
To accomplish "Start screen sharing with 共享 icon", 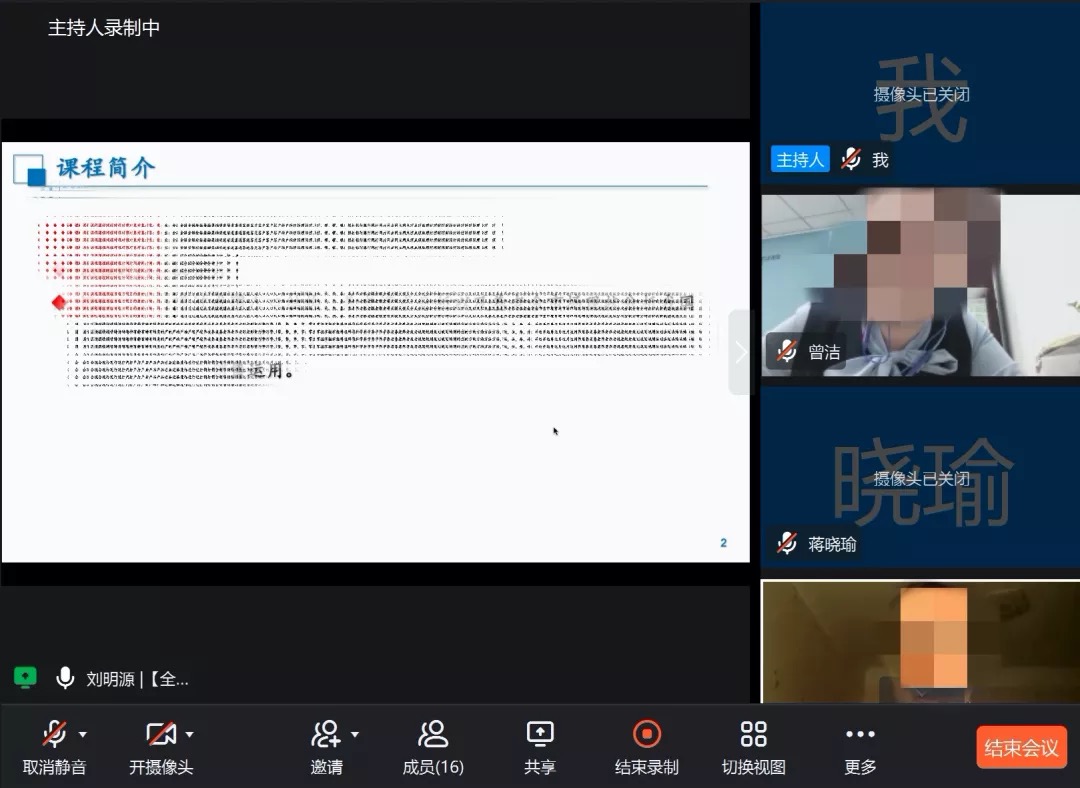I will 540,735.
